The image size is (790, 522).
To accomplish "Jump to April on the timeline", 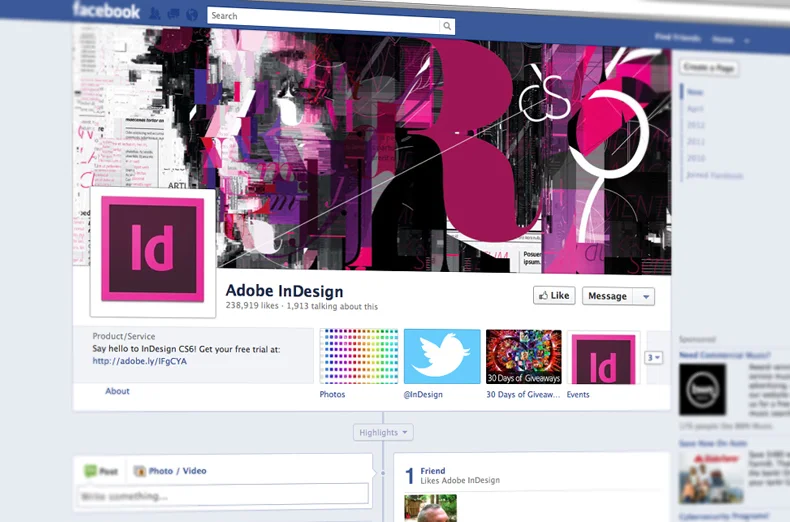I will [x=695, y=108].
